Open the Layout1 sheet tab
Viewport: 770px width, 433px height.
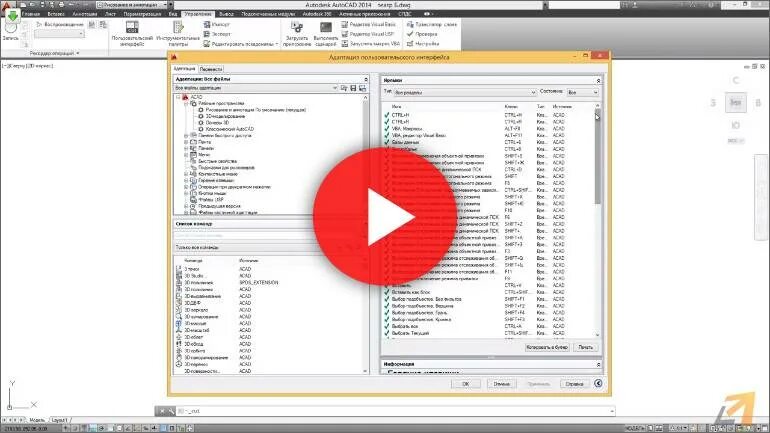tap(59, 420)
